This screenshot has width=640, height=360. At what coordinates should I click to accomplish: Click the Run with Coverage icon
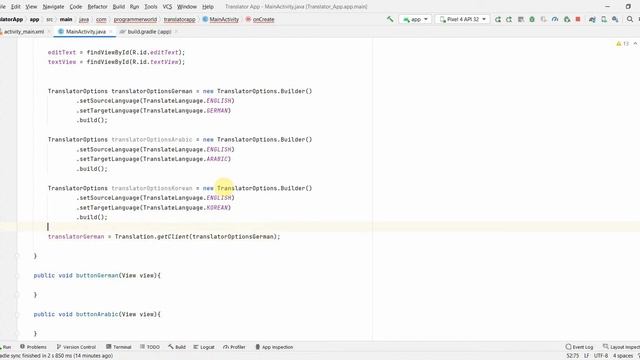543,19
